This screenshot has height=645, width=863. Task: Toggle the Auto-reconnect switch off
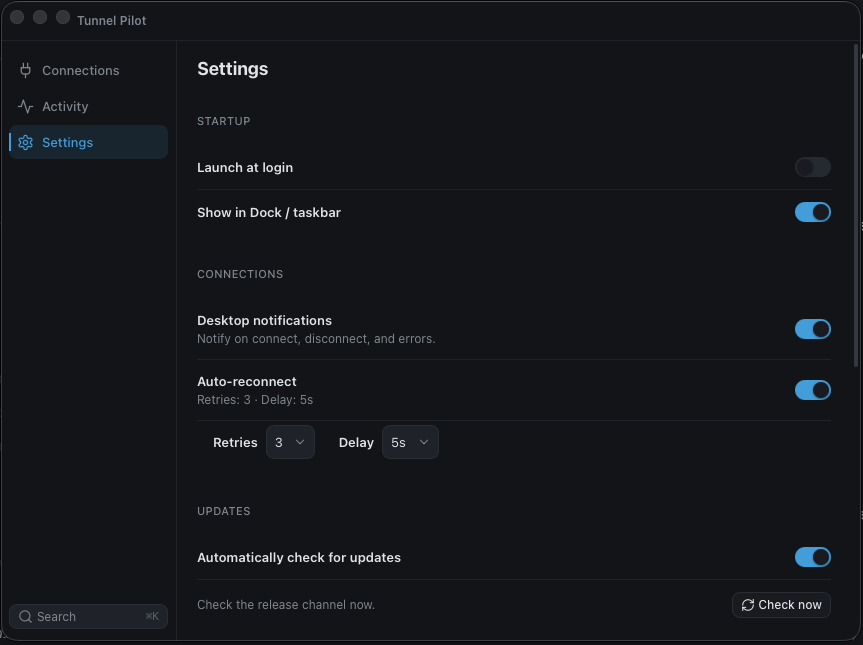click(x=812, y=390)
